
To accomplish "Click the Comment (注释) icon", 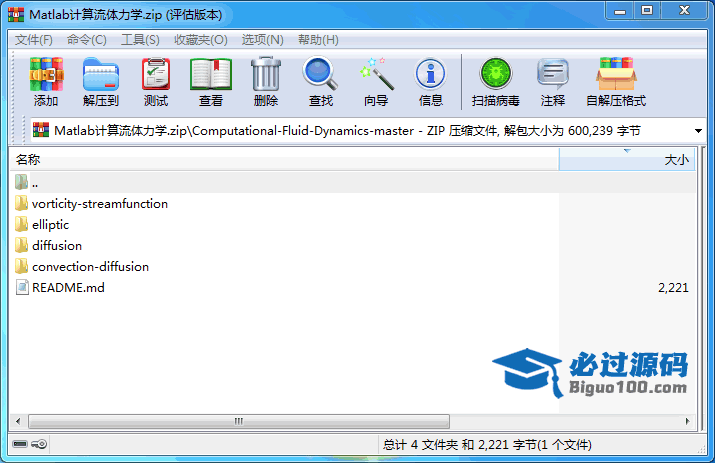I will [553, 81].
